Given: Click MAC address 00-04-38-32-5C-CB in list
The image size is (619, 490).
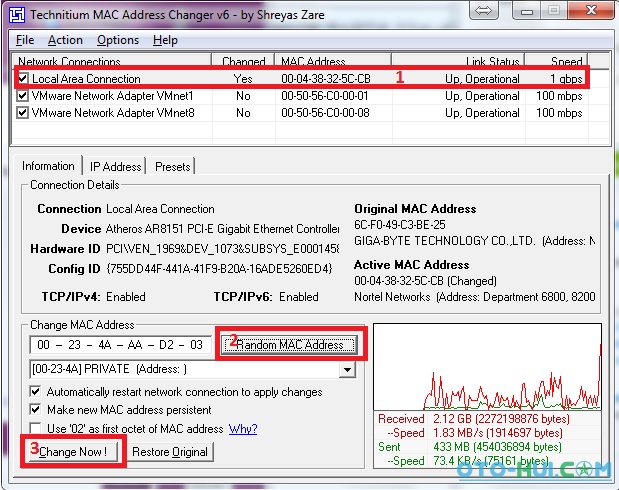Looking at the screenshot, I should pos(326,79).
